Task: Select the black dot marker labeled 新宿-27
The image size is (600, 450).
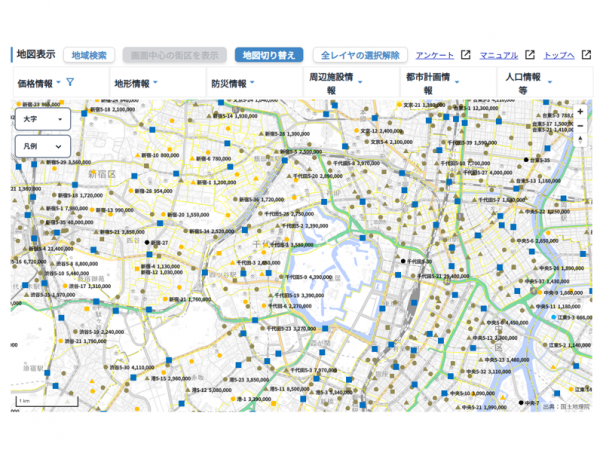Action: tap(146, 242)
